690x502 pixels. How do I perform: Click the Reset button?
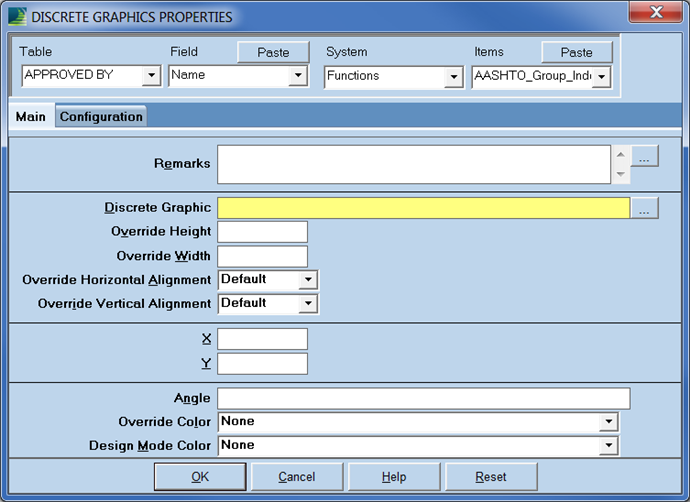pyautogui.click(x=491, y=476)
